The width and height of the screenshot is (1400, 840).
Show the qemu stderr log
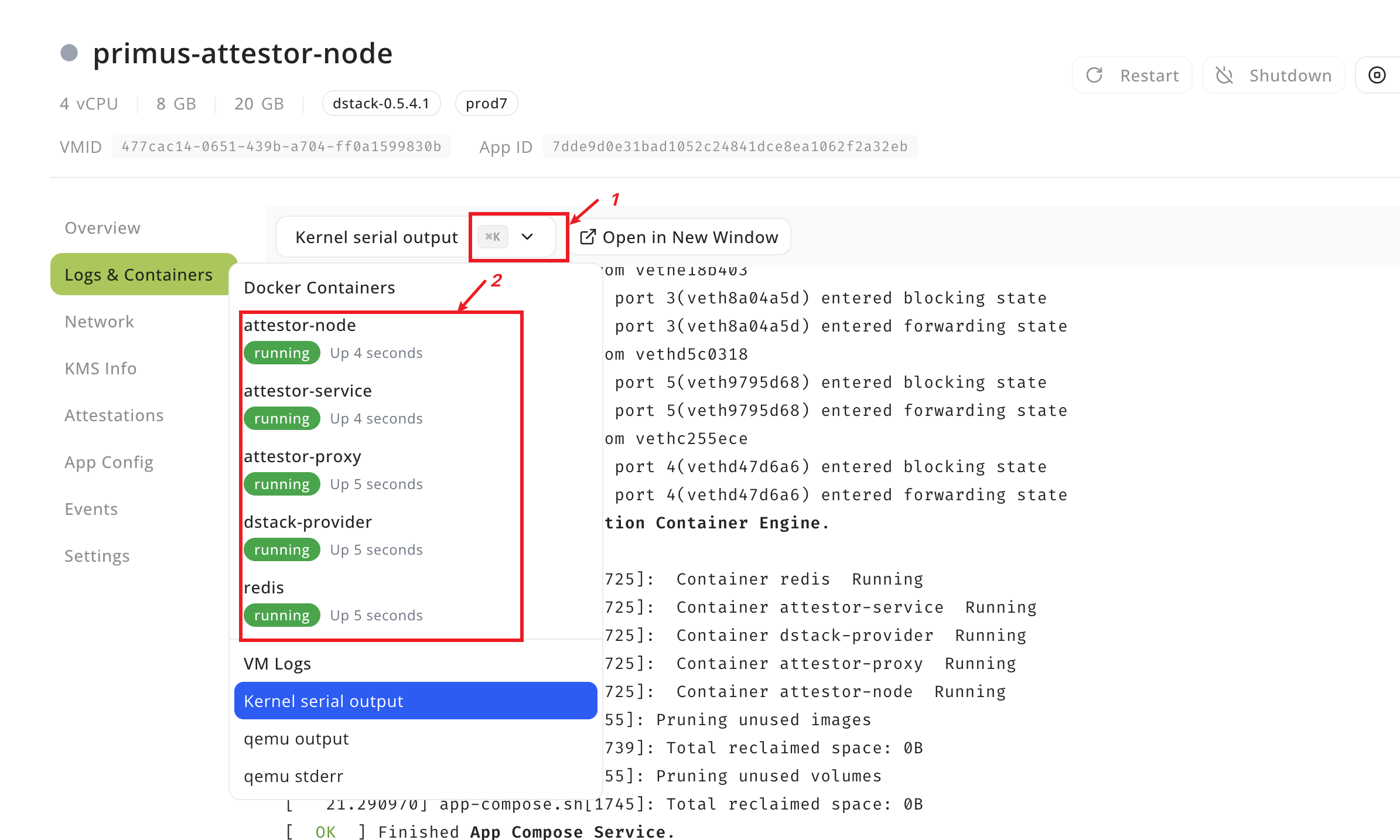(x=293, y=777)
